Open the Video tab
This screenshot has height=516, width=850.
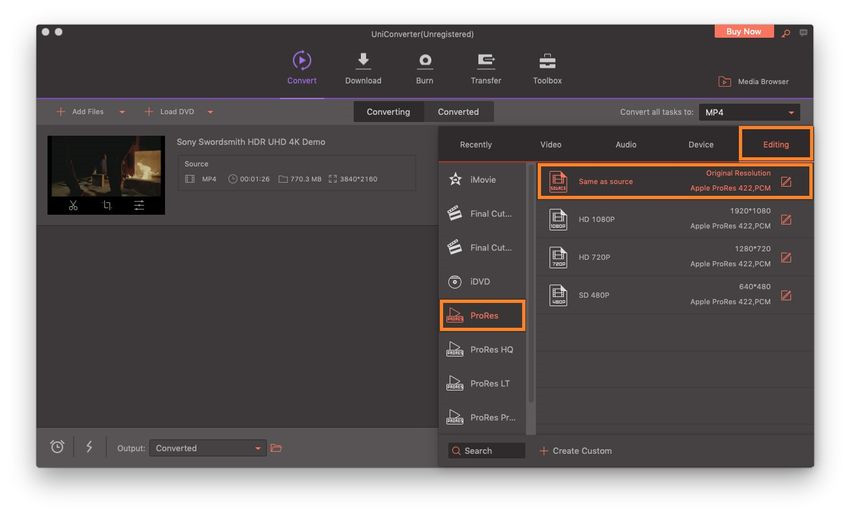[551, 145]
